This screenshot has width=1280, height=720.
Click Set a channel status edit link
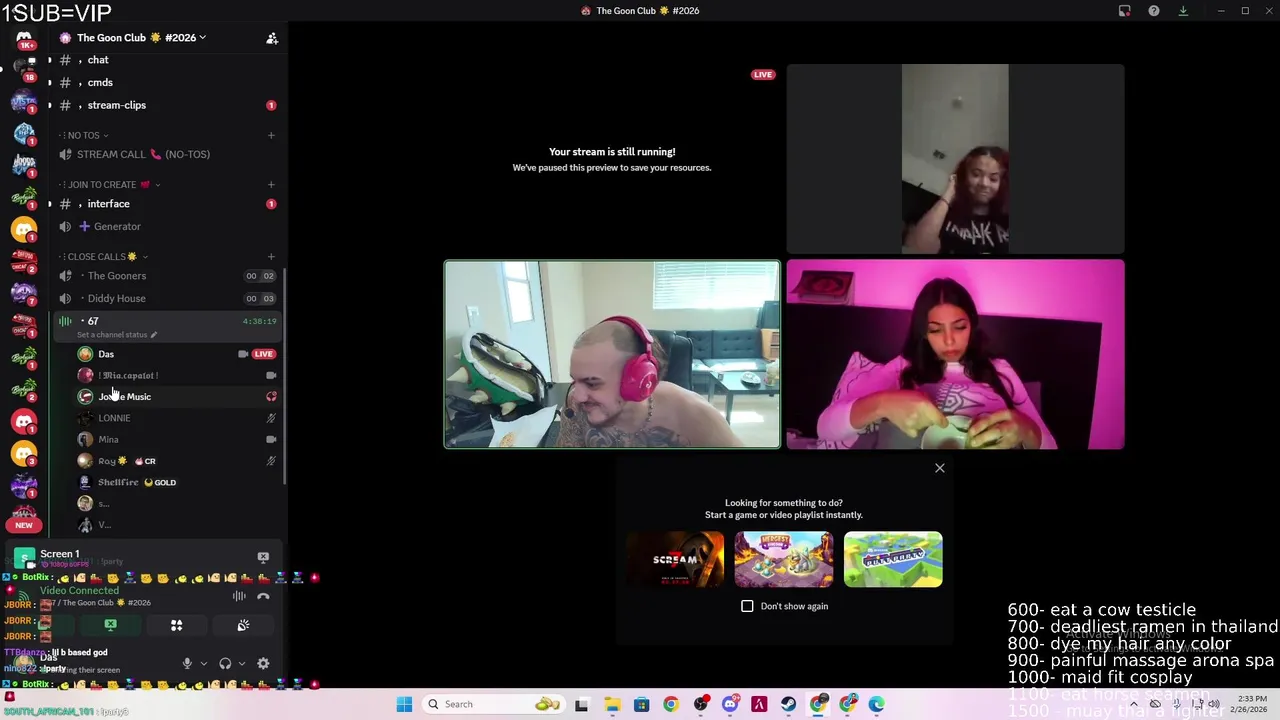click(117, 335)
